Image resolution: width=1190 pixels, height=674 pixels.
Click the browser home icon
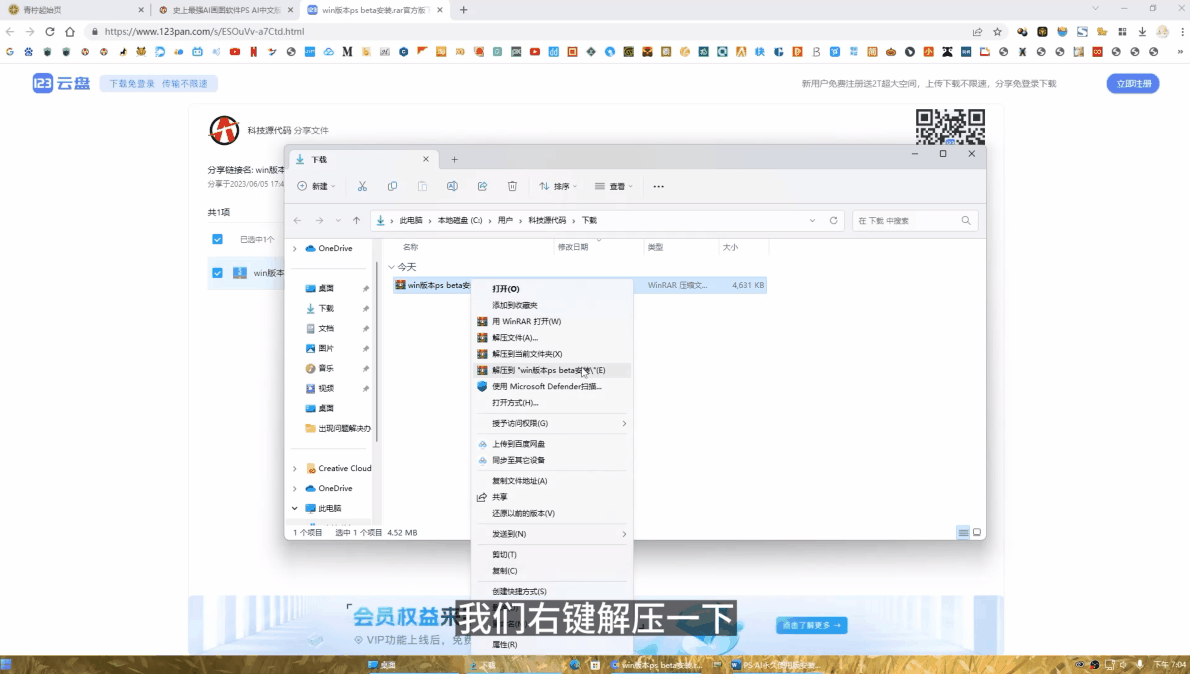click(70, 32)
